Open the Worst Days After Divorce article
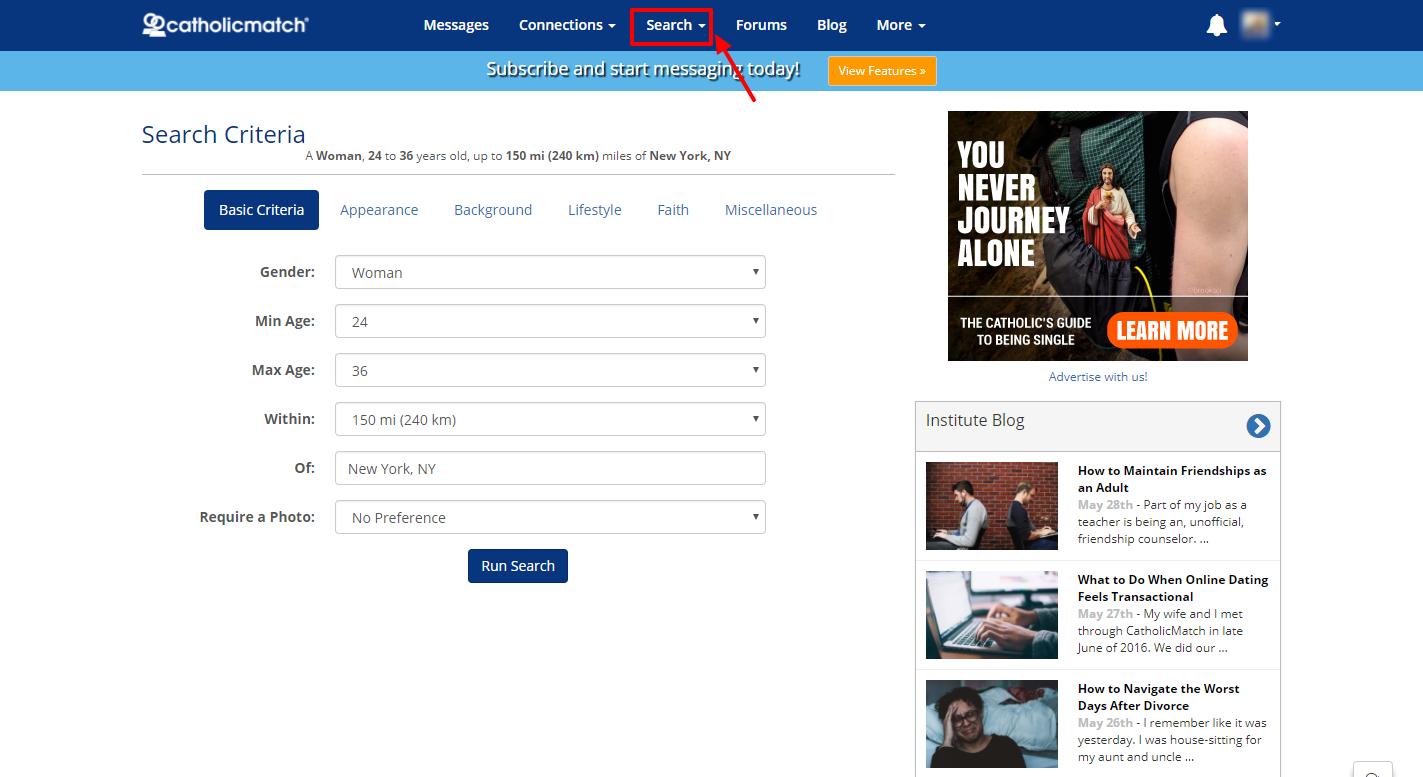Image resolution: width=1423 pixels, height=777 pixels. (1158, 697)
